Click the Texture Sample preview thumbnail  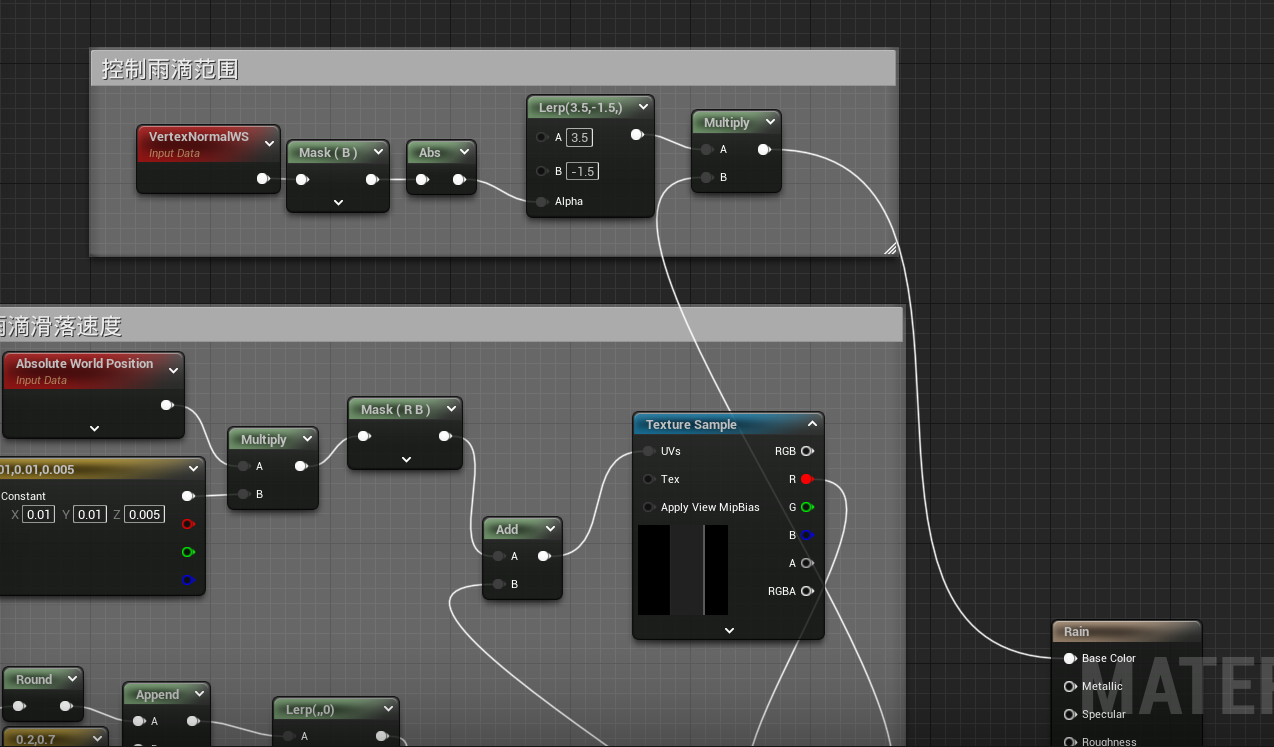point(683,570)
